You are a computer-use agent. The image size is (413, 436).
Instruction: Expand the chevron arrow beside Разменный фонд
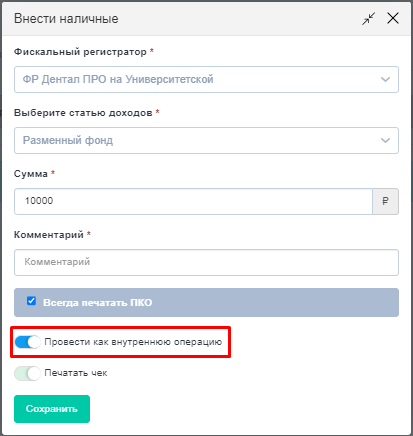(385, 140)
